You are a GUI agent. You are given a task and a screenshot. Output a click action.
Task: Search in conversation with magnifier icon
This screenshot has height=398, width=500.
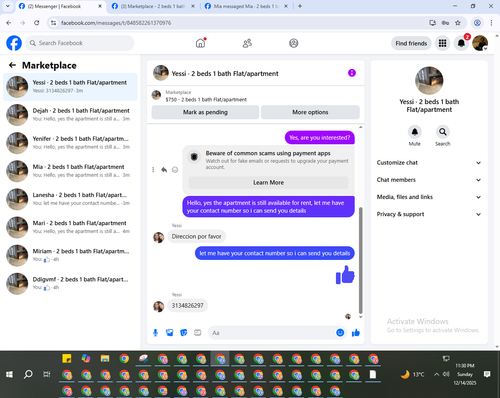pos(443,132)
